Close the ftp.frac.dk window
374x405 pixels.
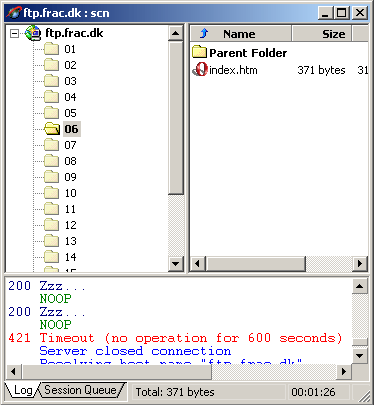pos(360,13)
